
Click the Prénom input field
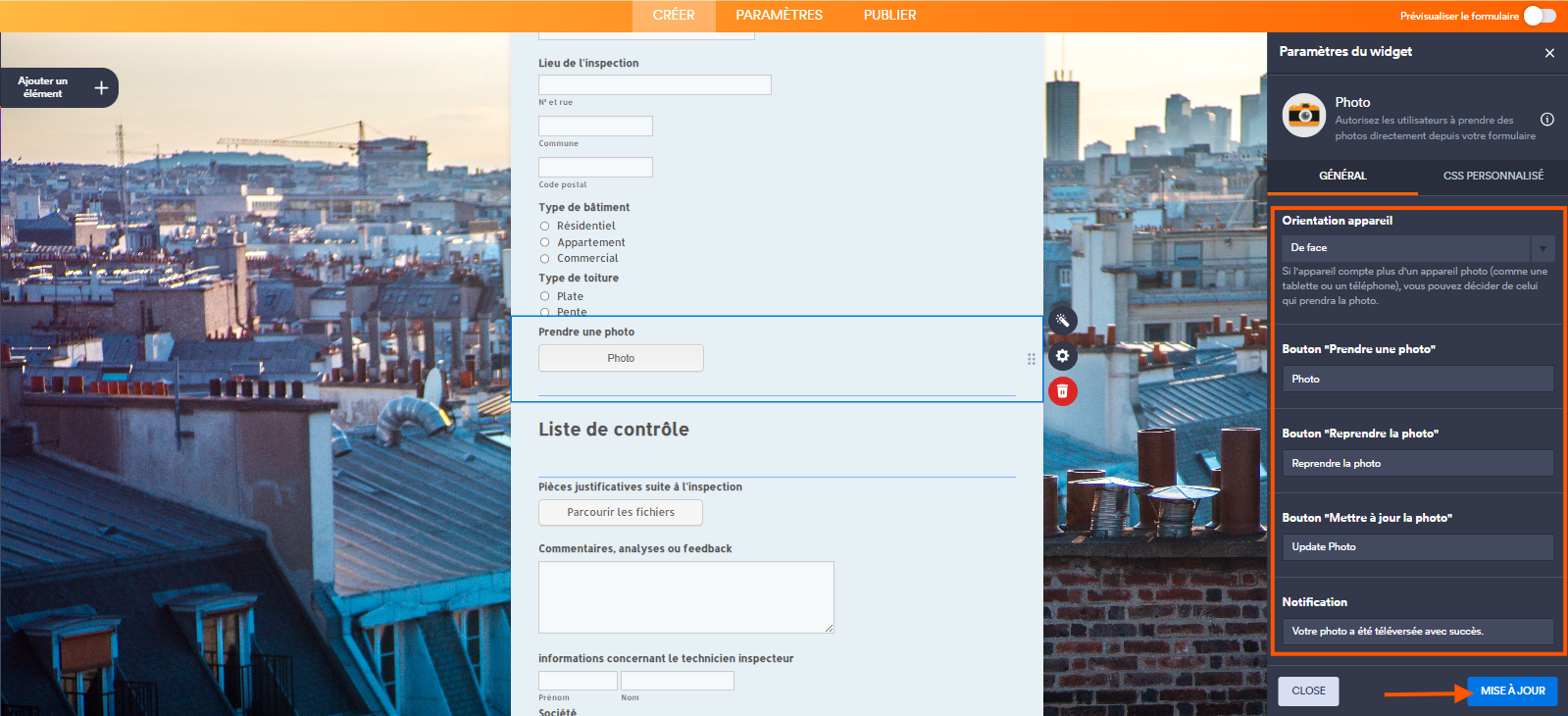click(578, 681)
